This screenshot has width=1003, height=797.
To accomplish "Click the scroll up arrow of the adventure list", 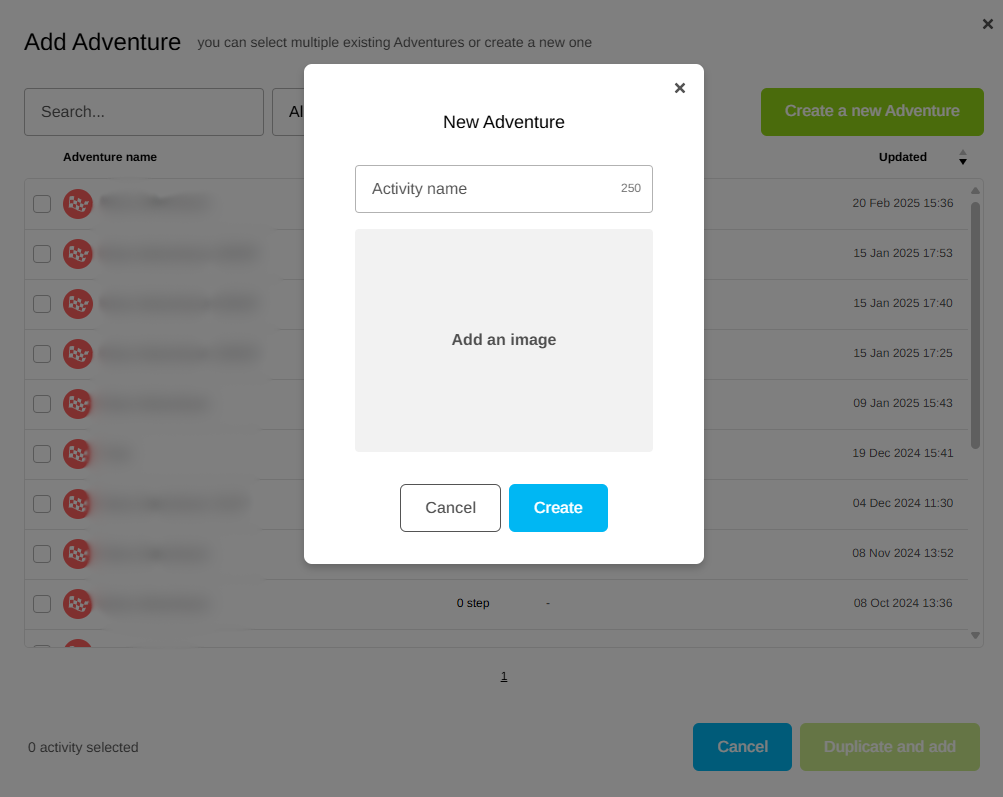I will [x=976, y=191].
